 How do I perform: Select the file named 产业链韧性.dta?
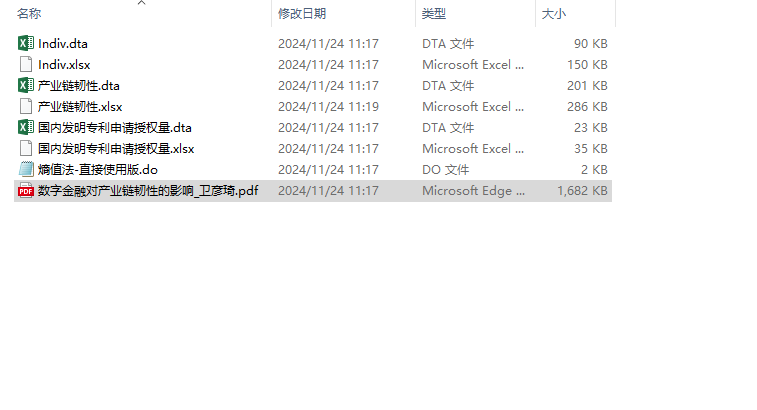(79, 85)
